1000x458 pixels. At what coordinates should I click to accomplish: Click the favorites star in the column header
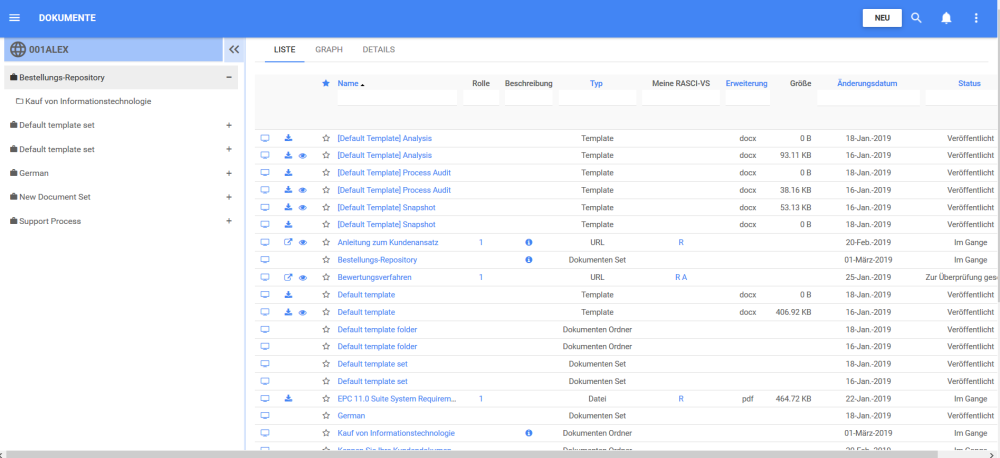pos(326,84)
